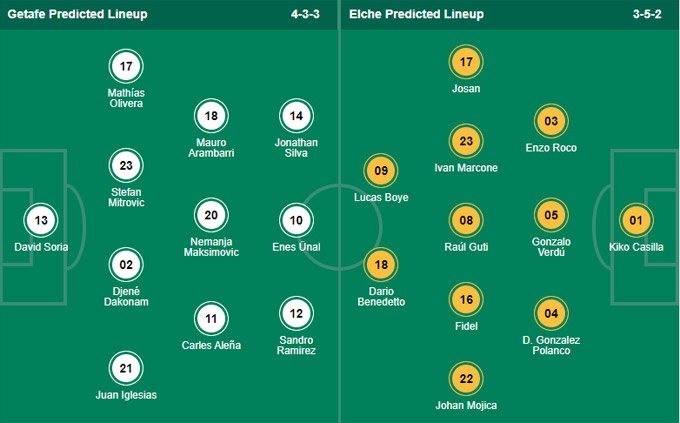Select Sandro Ramirez's number 12 circle

296,313
